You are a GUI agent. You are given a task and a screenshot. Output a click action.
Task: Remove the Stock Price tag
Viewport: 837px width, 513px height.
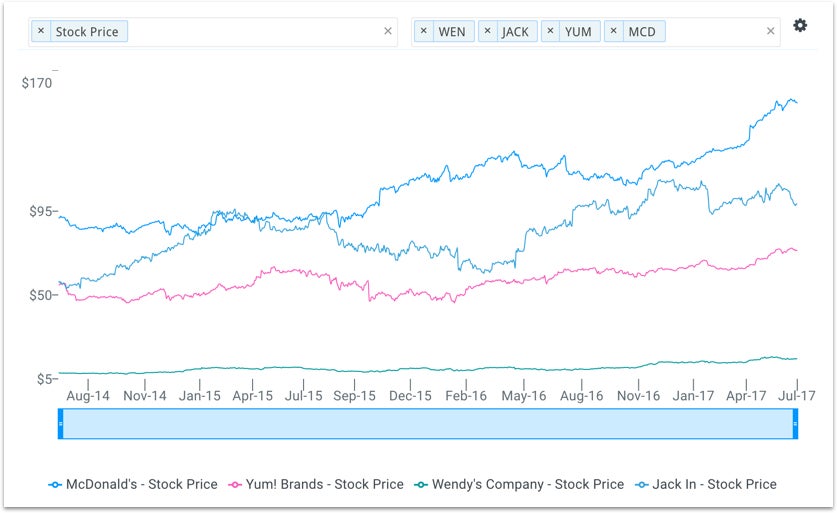point(41,31)
